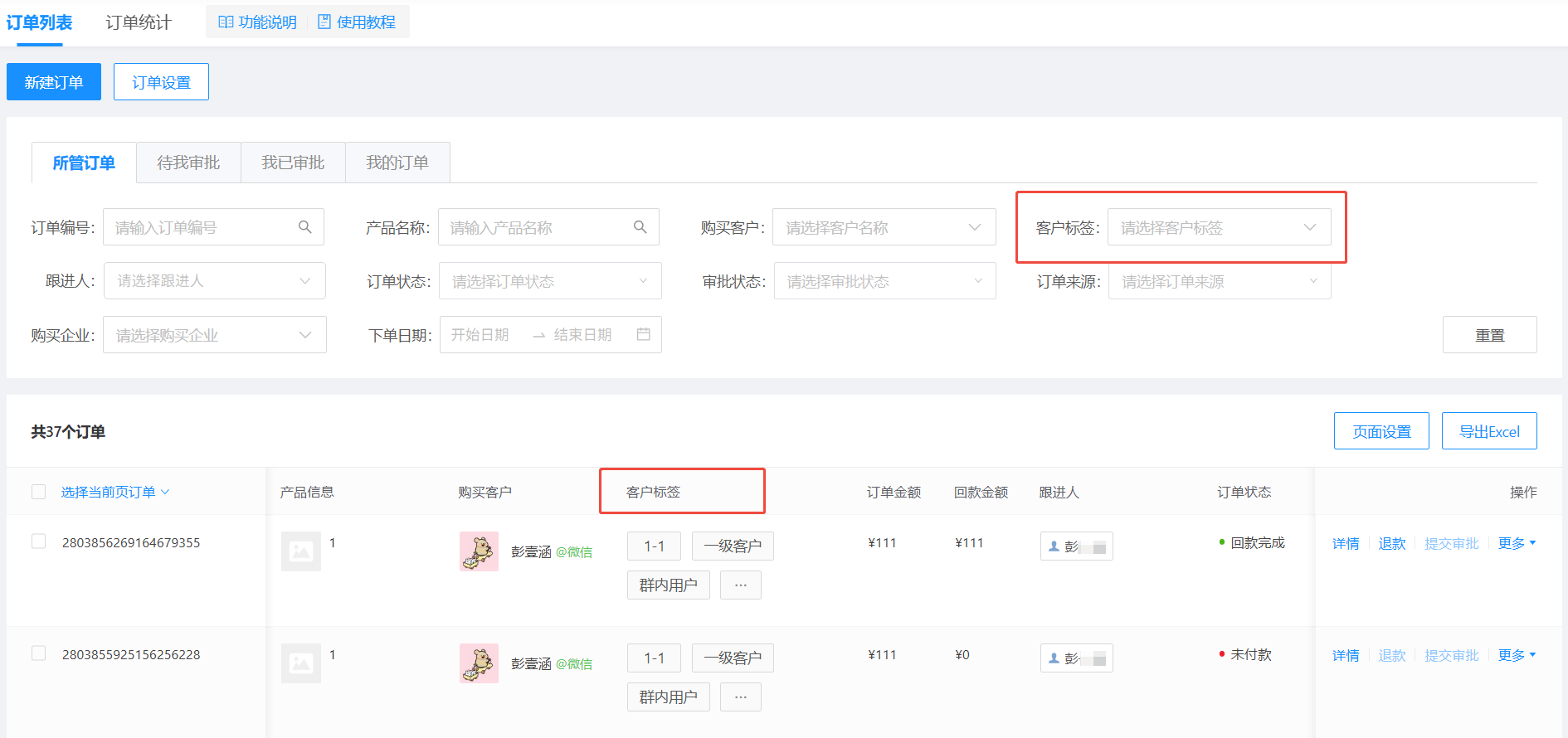Open the 使用教程 tutorial link
This screenshot has height=738, width=1568.
tap(357, 22)
